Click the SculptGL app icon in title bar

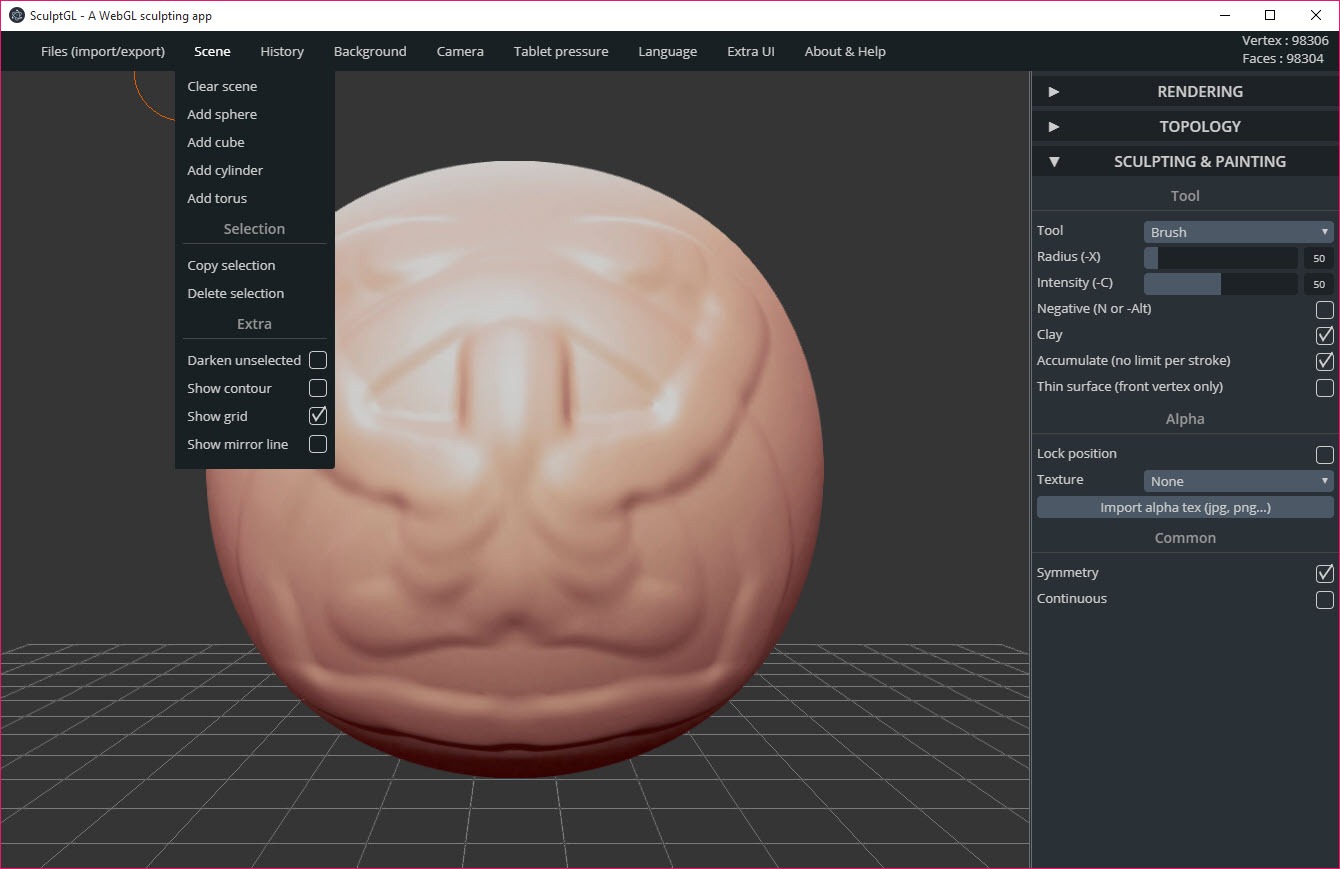17,15
